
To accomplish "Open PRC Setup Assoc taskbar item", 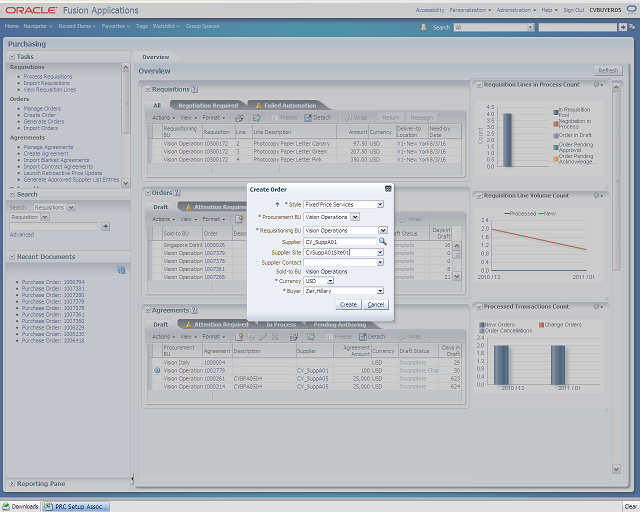I will click(x=76, y=506).
